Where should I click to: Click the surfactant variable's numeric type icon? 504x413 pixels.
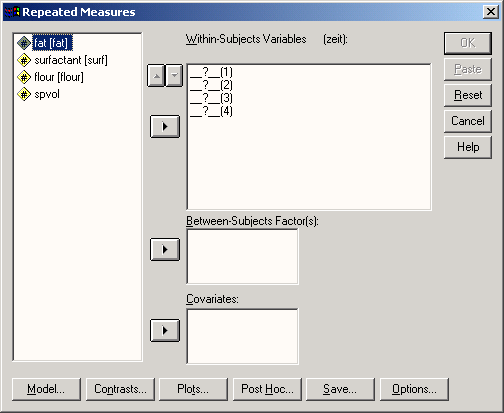click(24, 60)
